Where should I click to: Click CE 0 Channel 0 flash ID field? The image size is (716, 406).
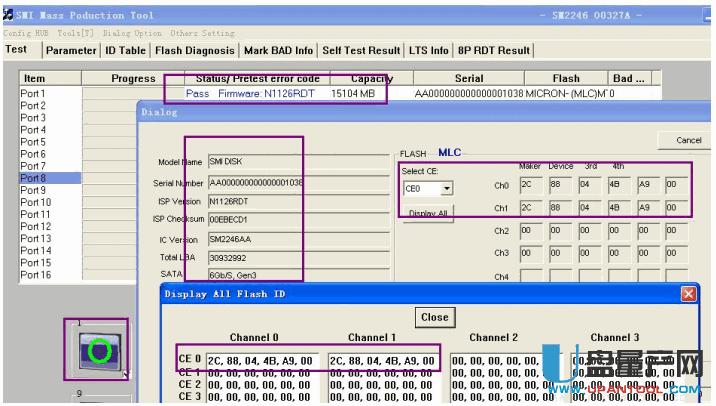click(x=264, y=361)
